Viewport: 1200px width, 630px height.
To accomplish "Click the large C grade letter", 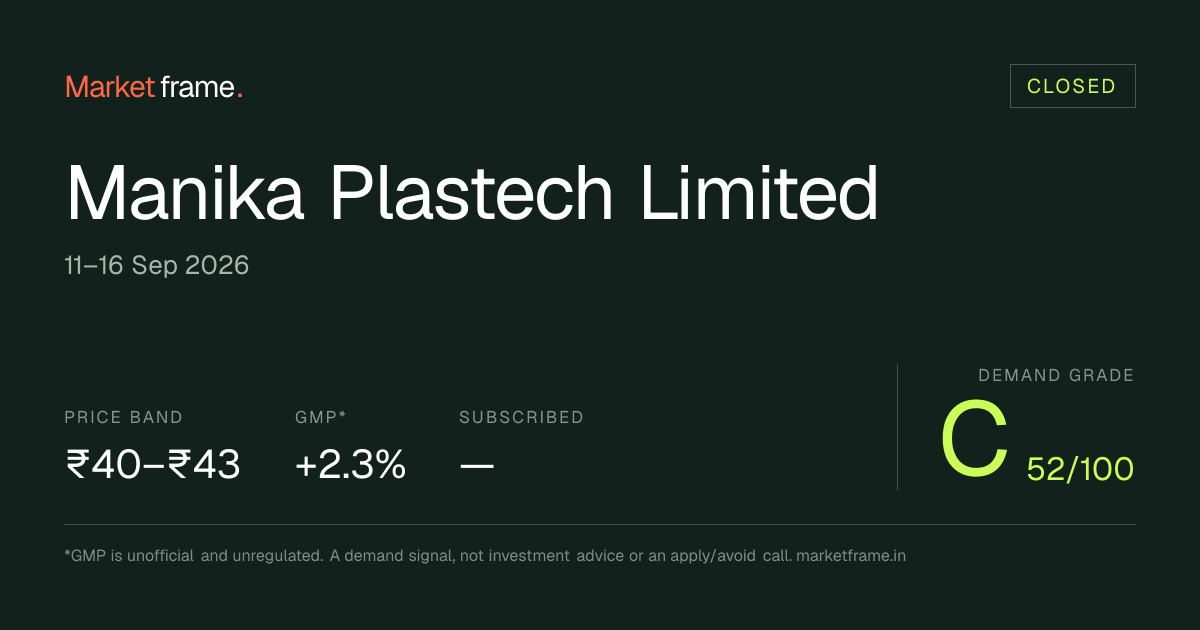I will pos(974,439).
